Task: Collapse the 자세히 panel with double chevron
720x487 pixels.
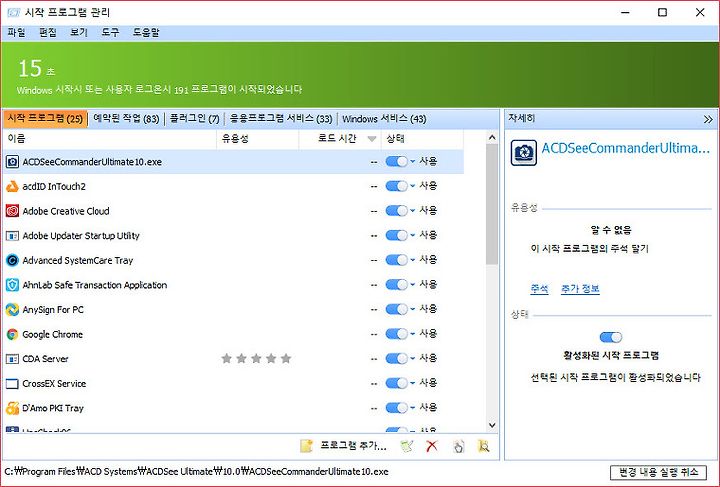Action: click(708, 119)
